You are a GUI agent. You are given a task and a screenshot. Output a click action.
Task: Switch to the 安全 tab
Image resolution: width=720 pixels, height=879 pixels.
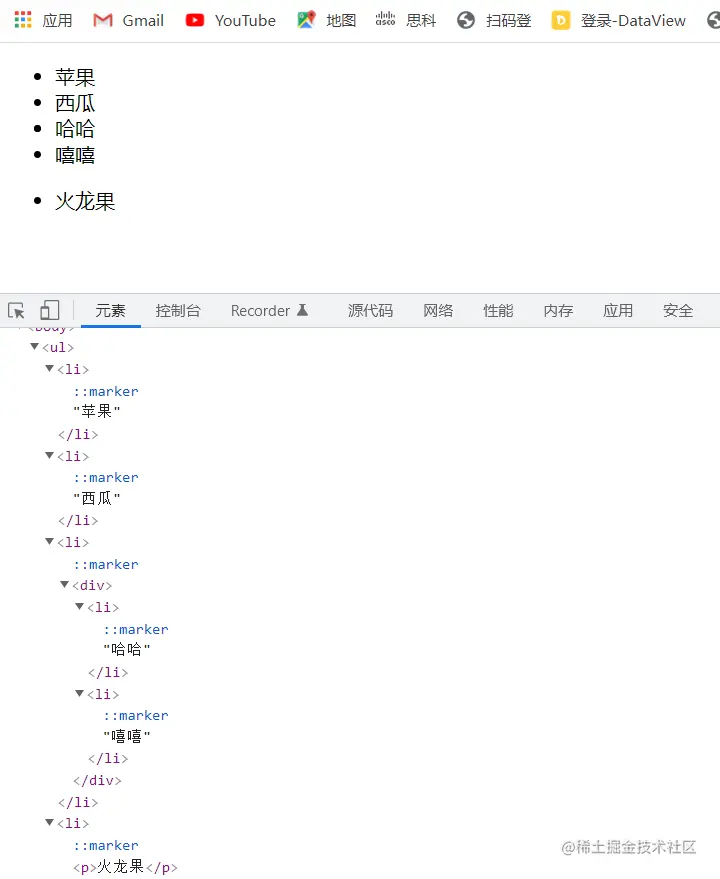(x=678, y=311)
